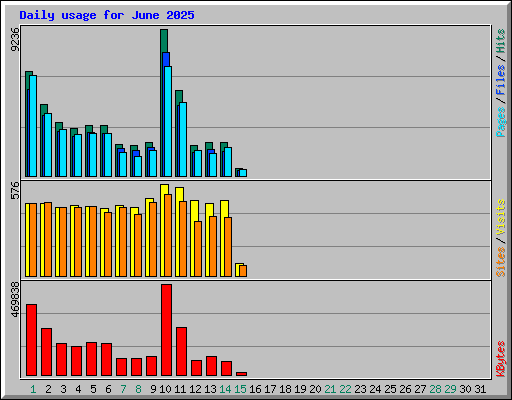The image size is (512, 400).
Task: Click day 6 on the x-axis
Action: 108,389
